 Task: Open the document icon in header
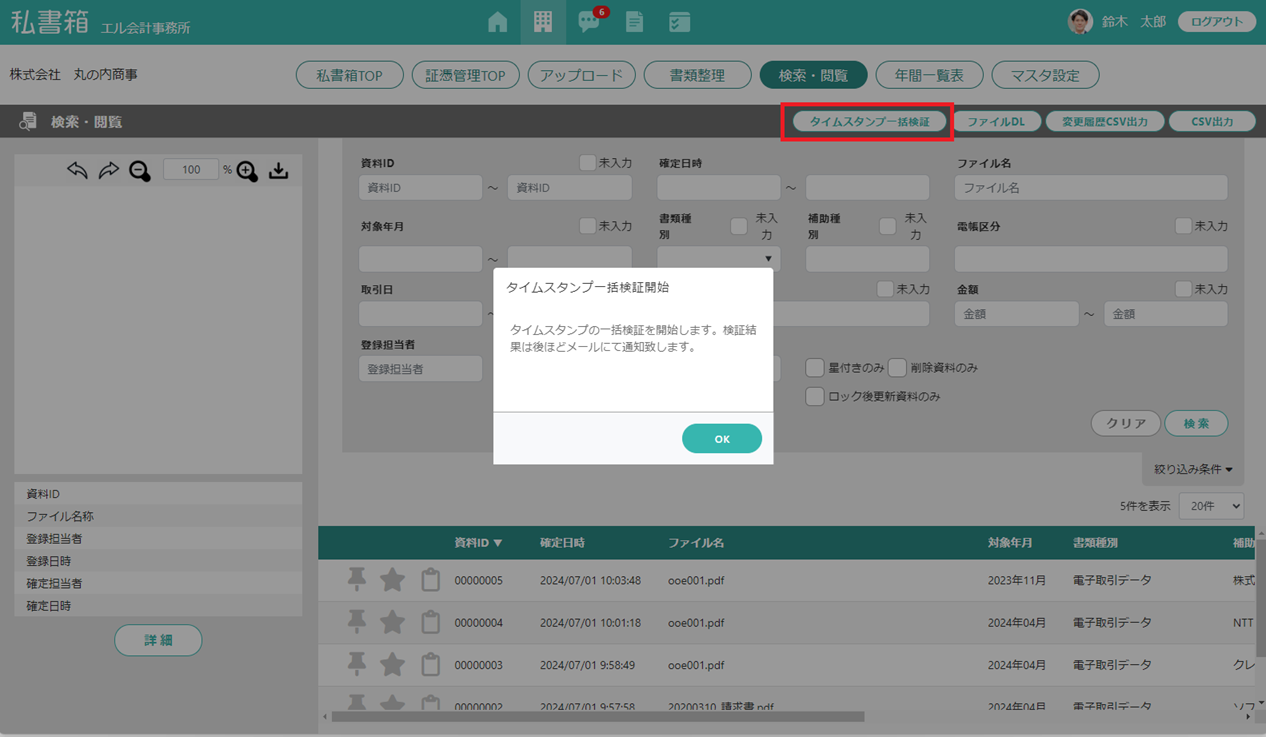pyautogui.click(x=634, y=22)
